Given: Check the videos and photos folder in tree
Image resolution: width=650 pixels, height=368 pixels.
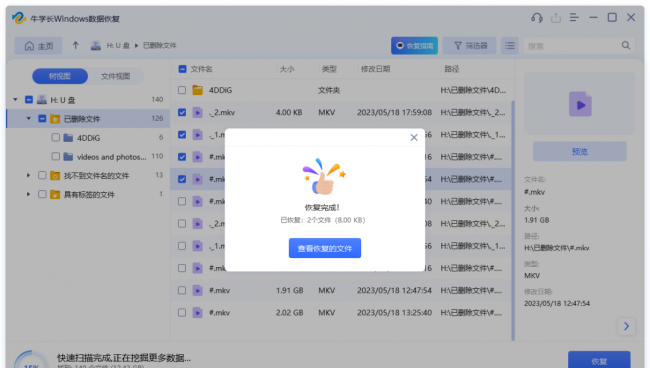Looking at the screenshot, I should 56,156.
